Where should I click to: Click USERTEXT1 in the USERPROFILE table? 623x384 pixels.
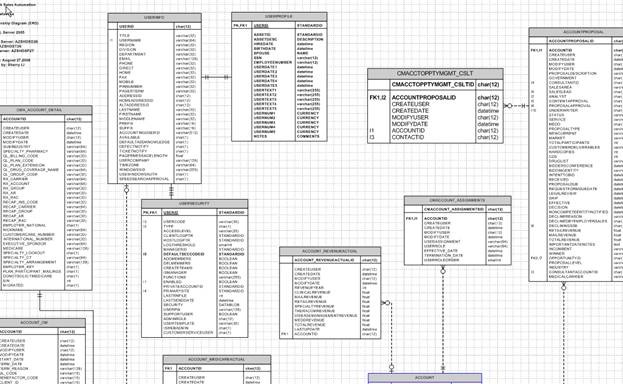point(265,90)
